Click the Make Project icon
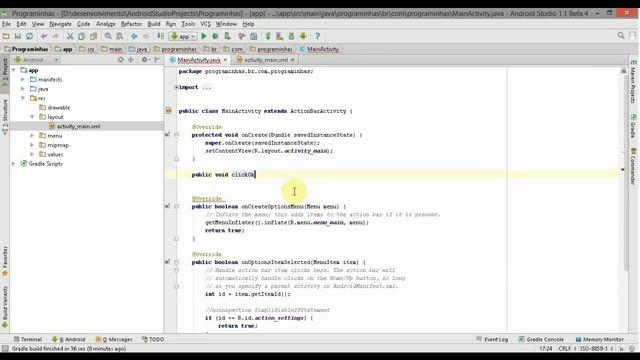 click(160, 36)
